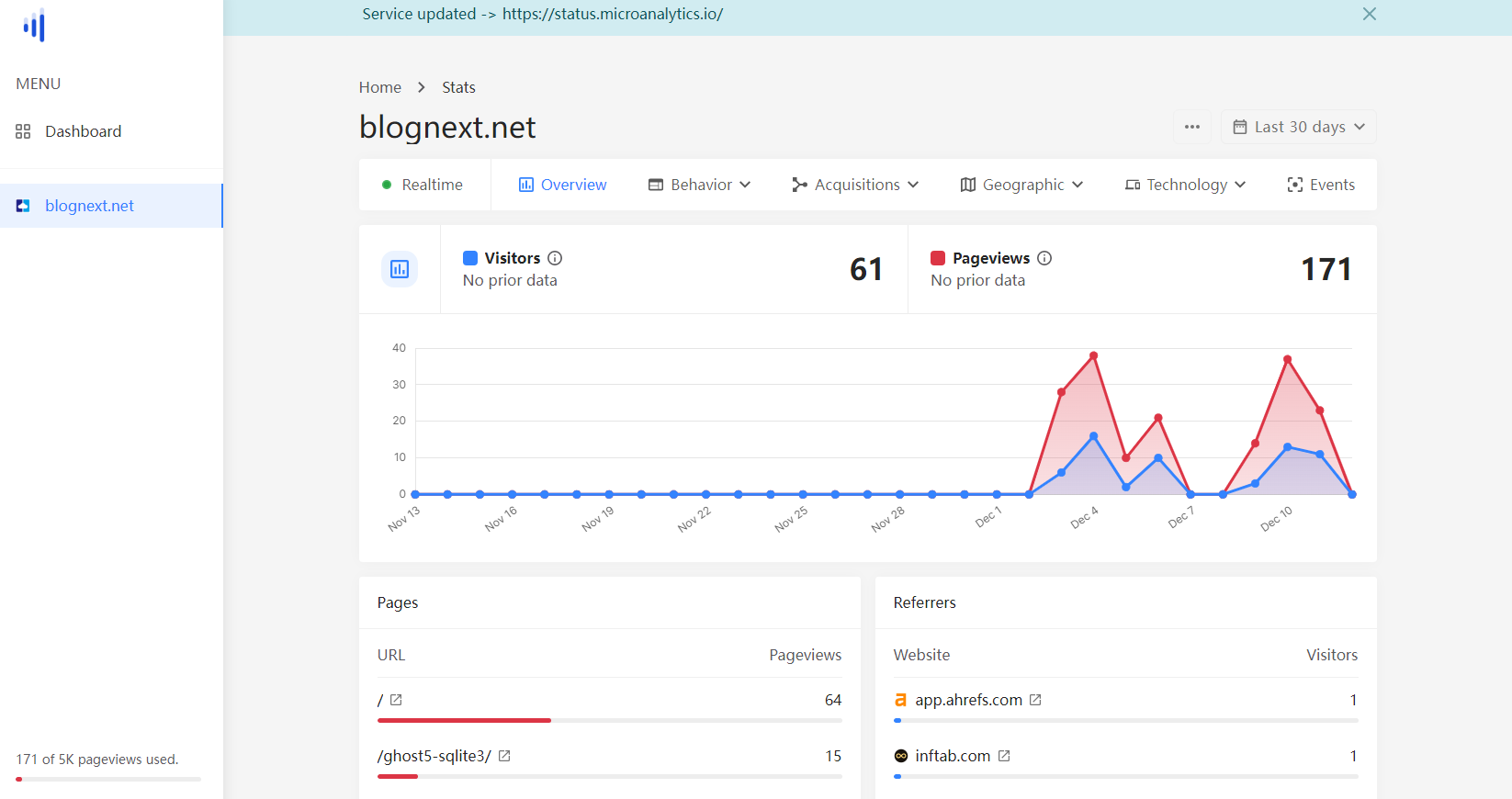Click the info icon next to Pageviews
This screenshot has width=1512, height=799.
(x=1044, y=258)
